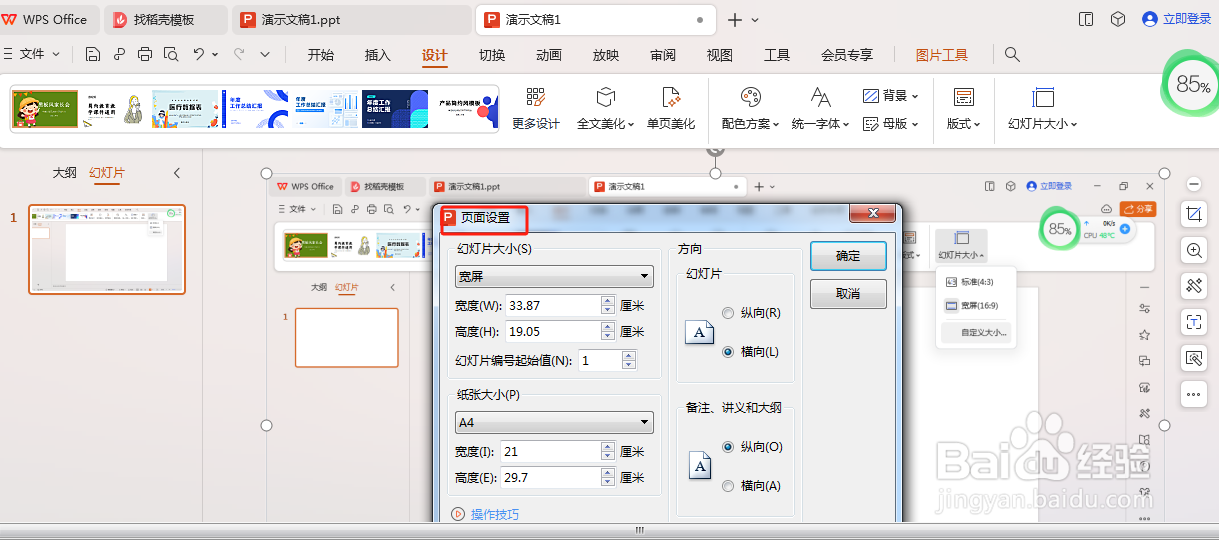
Task: Click the 宽度(W) spinner arrows
Action: click(x=608, y=306)
